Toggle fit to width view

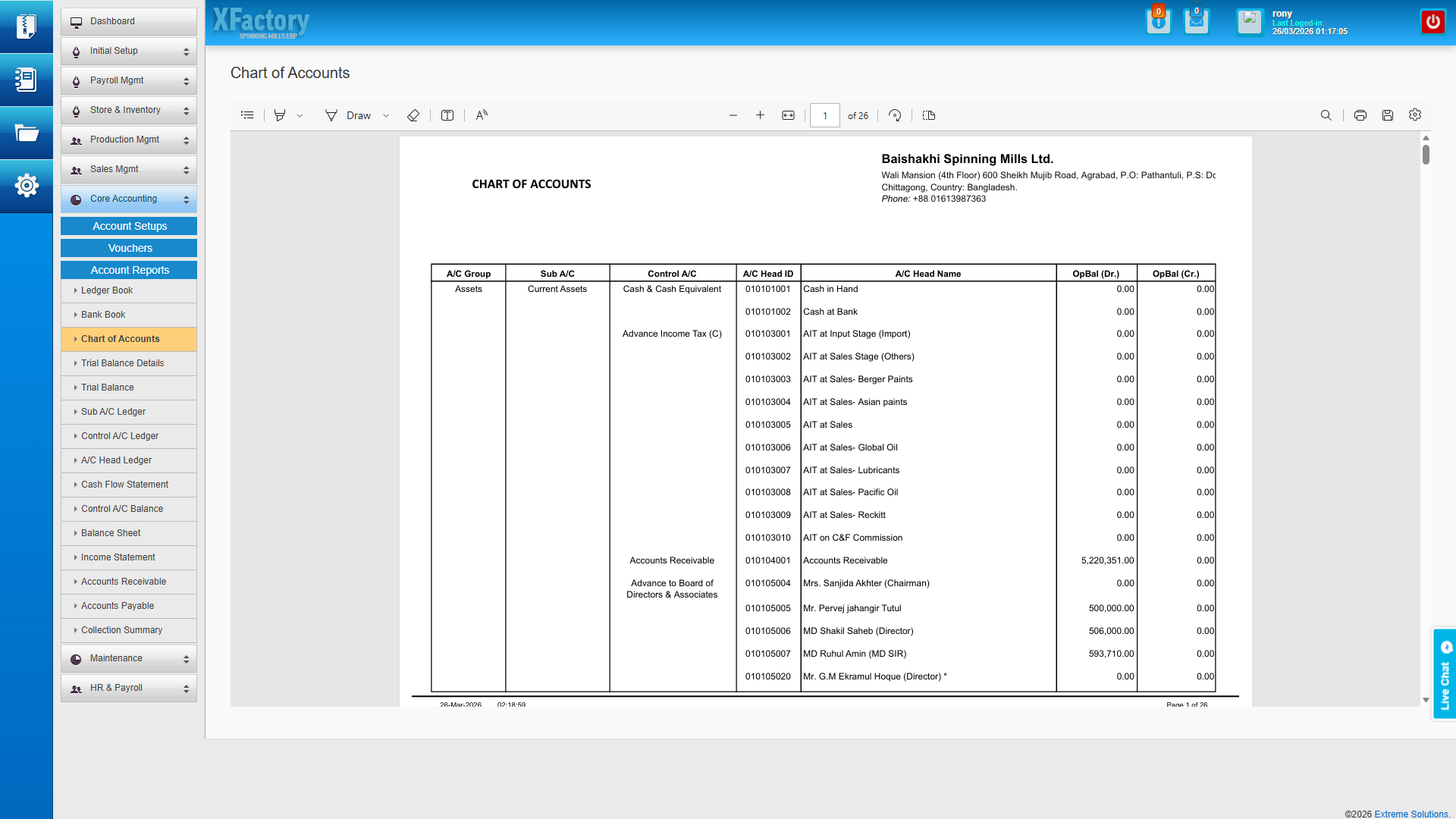[788, 115]
